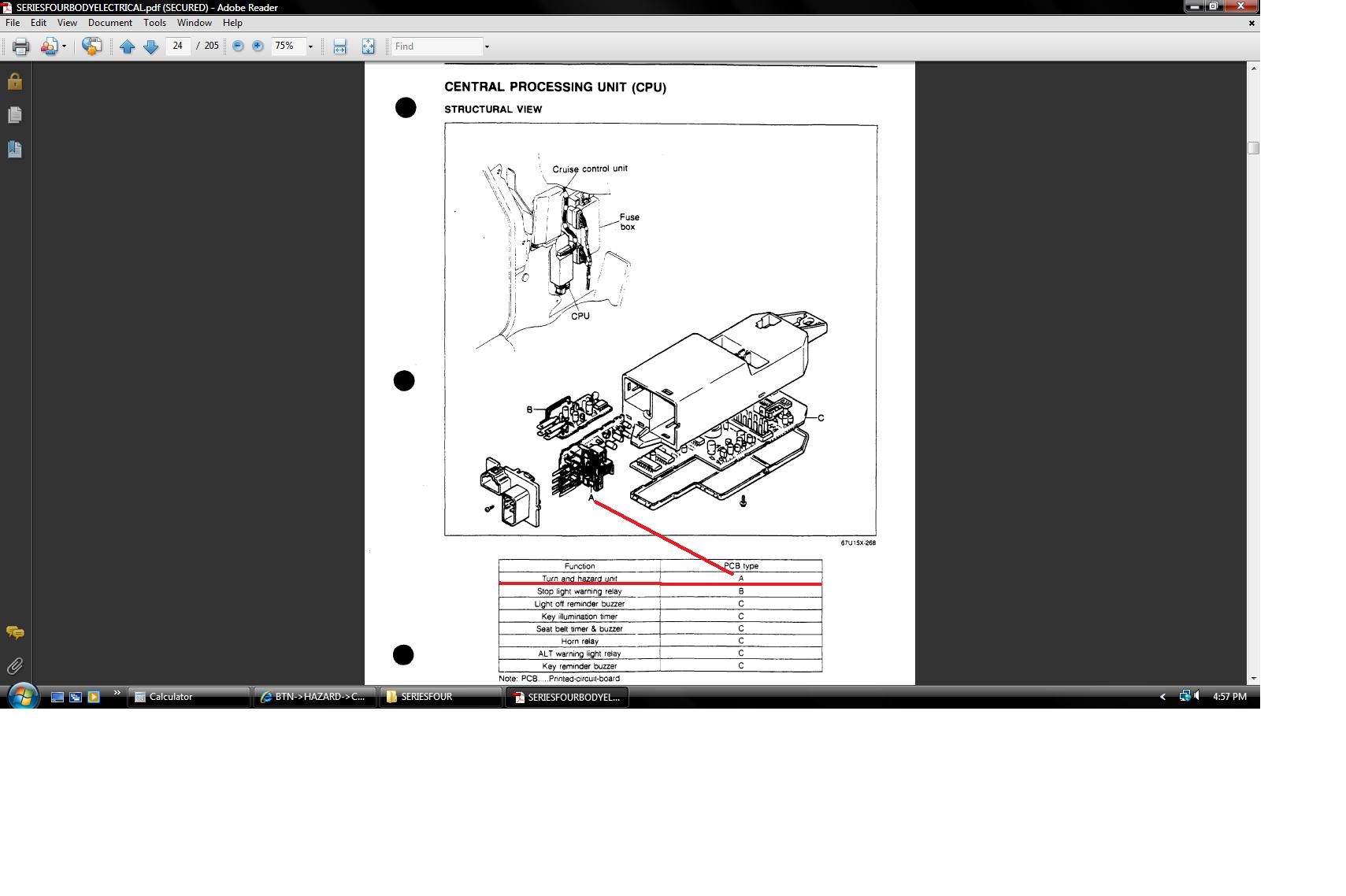Zoom out with the minus button
This screenshot has height=896, width=1346.
(x=238, y=46)
